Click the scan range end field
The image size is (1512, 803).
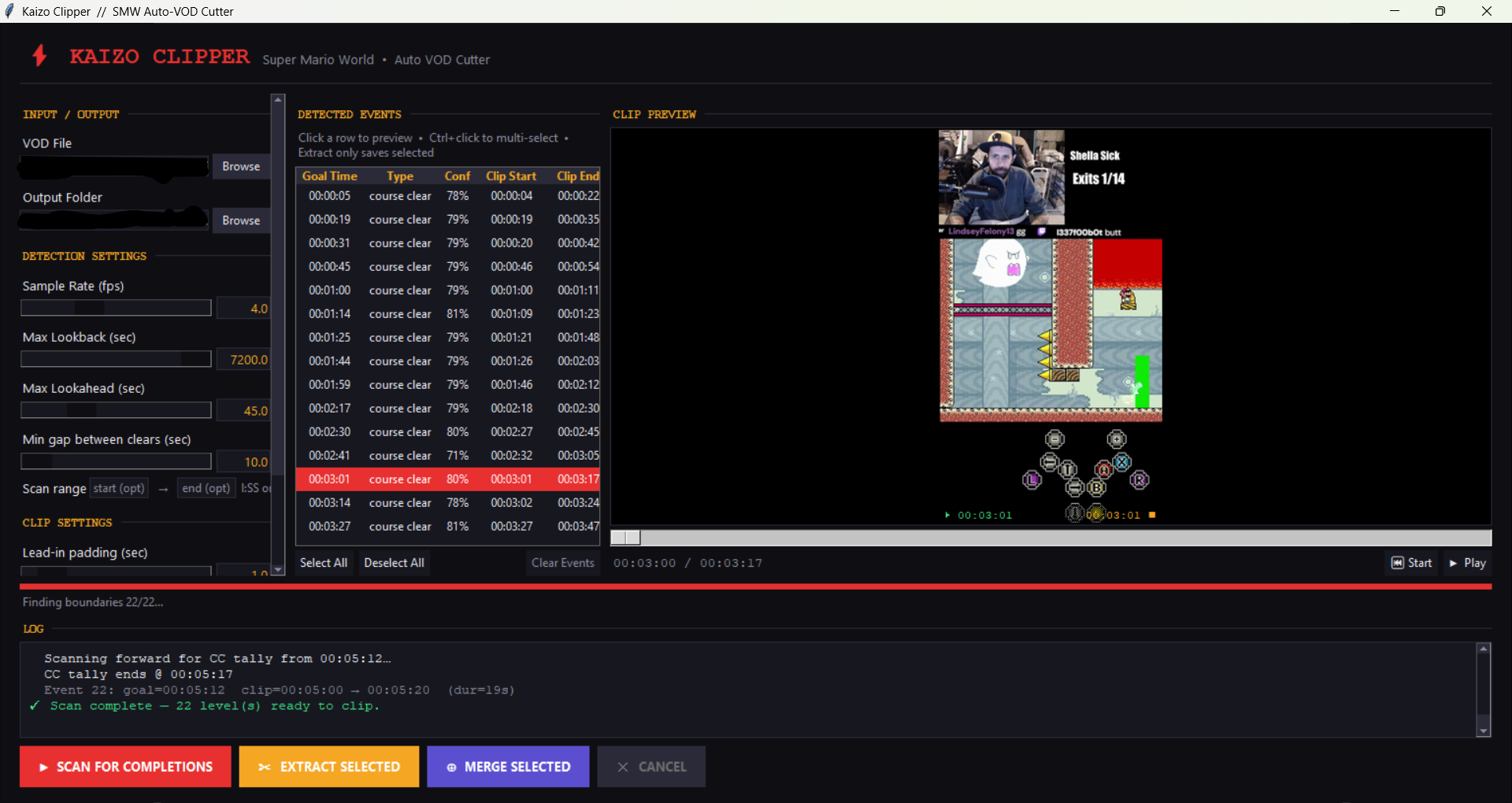pos(206,488)
